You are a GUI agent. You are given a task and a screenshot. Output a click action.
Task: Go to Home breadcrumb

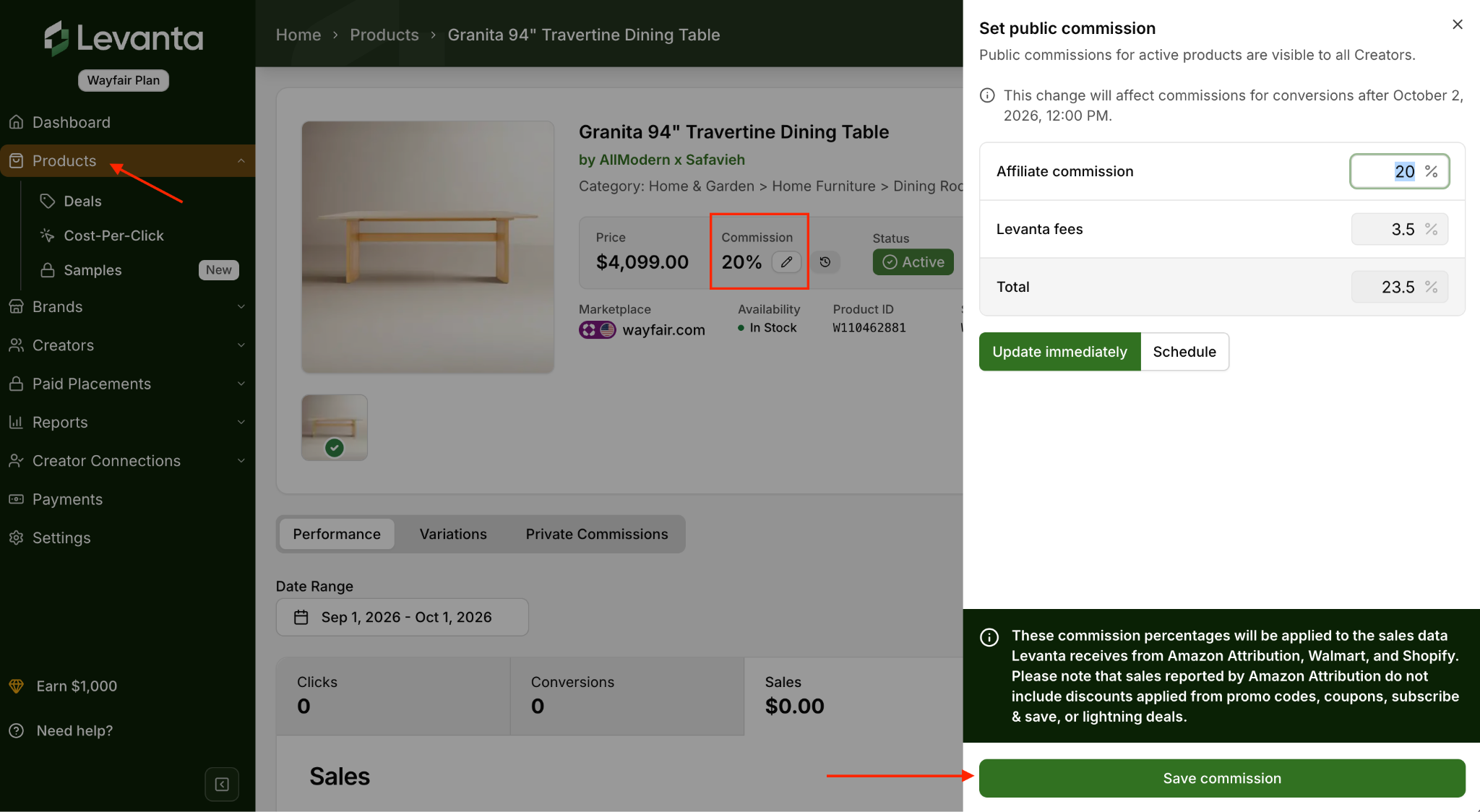(298, 35)
